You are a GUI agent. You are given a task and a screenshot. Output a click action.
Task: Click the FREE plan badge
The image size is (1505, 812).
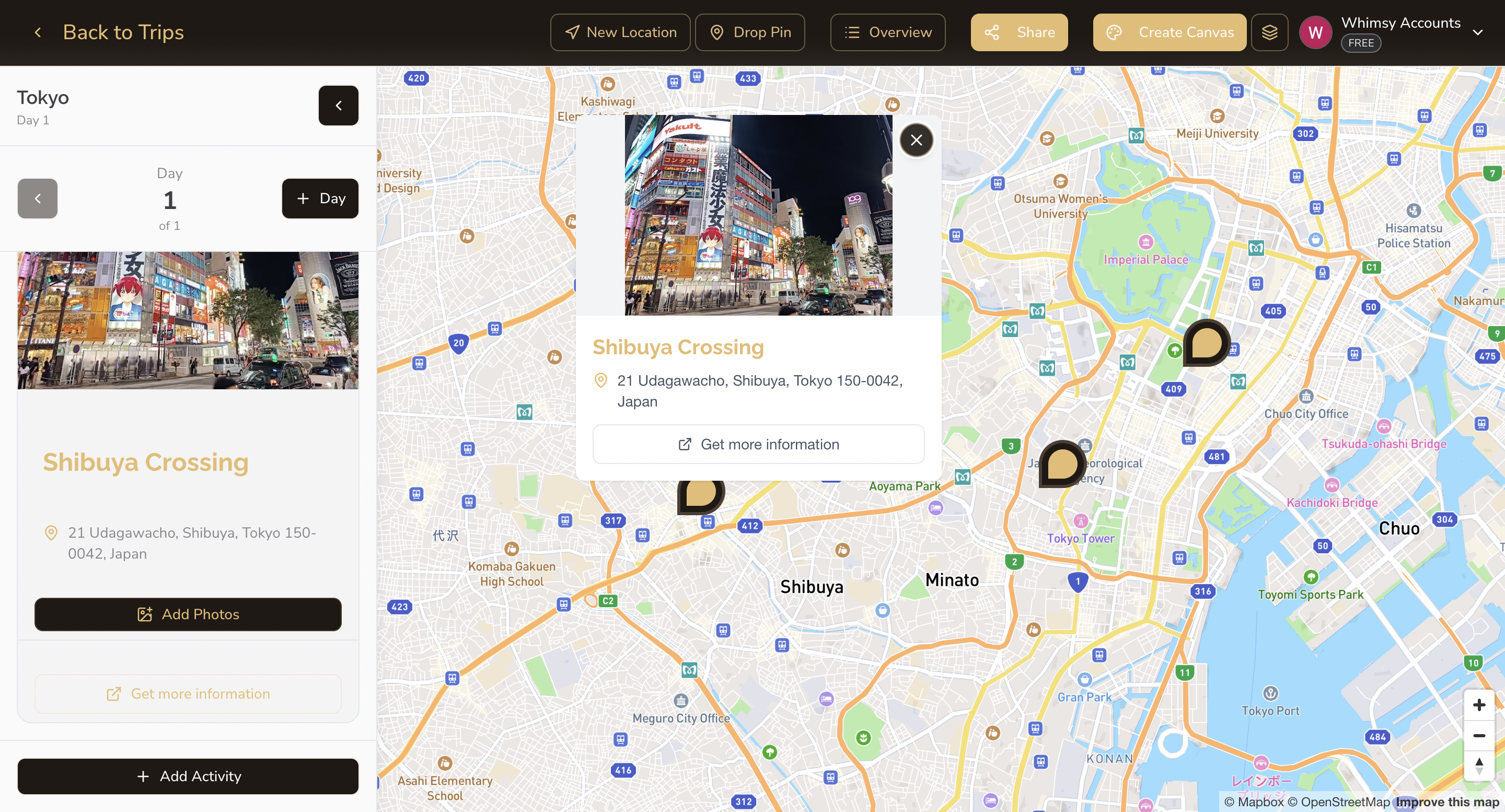click(1361, 43)
